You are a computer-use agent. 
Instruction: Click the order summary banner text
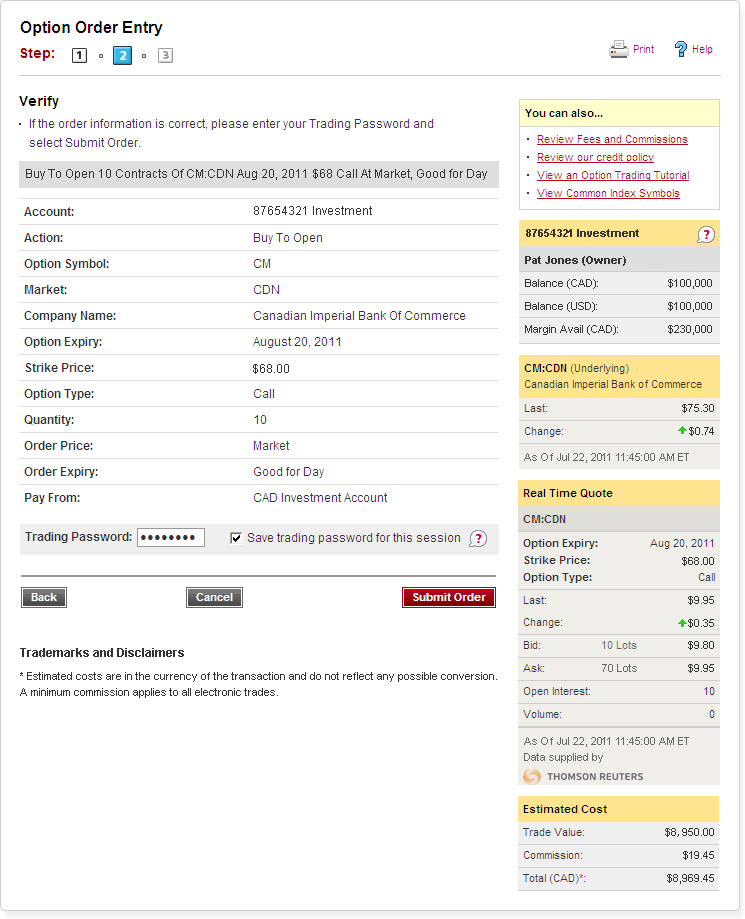click(x=256, y=174)
